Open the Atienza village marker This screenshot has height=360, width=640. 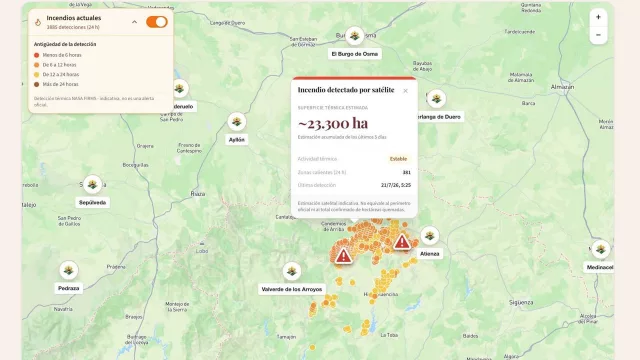coord(429,236)
